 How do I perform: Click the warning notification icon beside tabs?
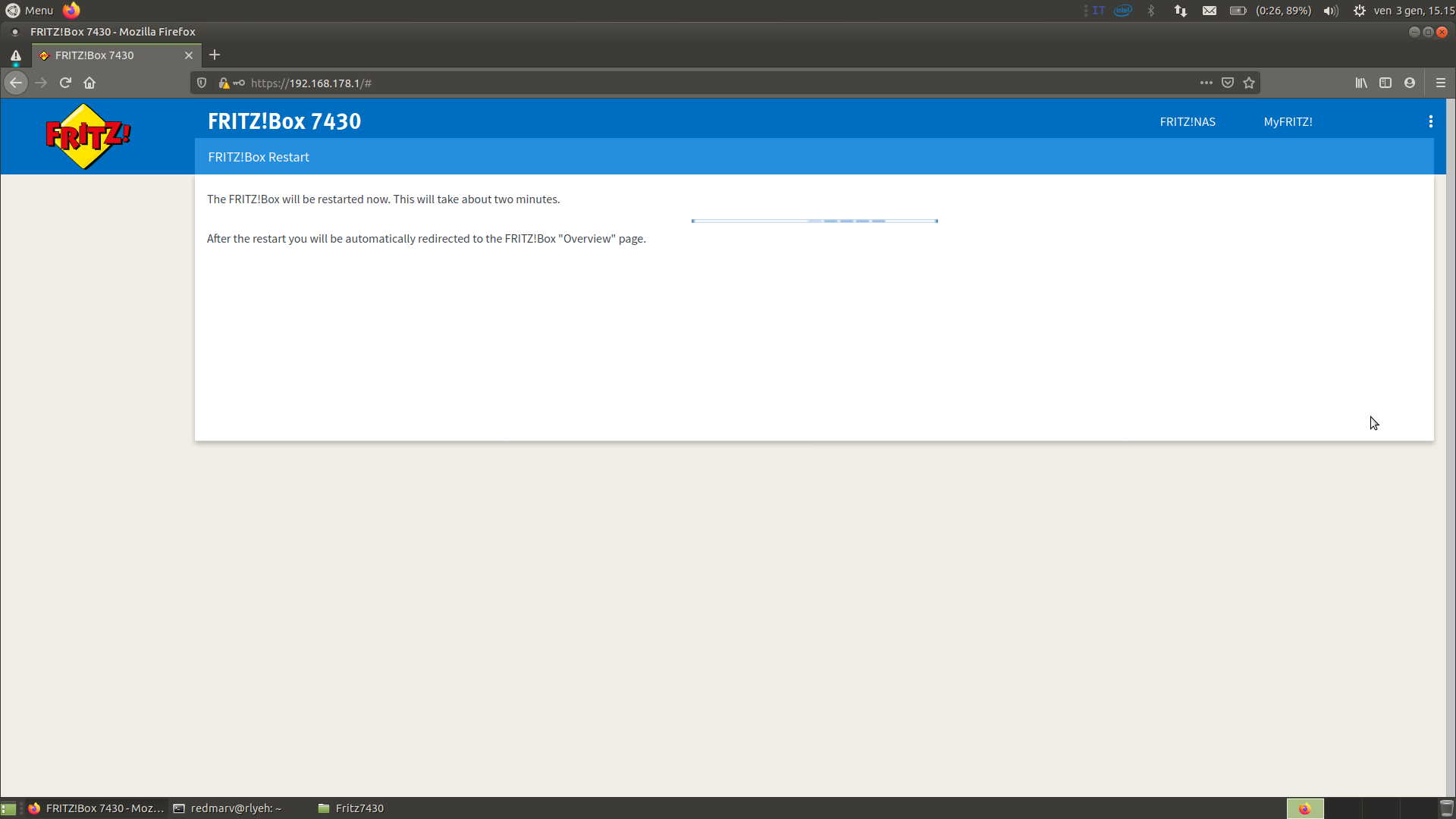15,55
